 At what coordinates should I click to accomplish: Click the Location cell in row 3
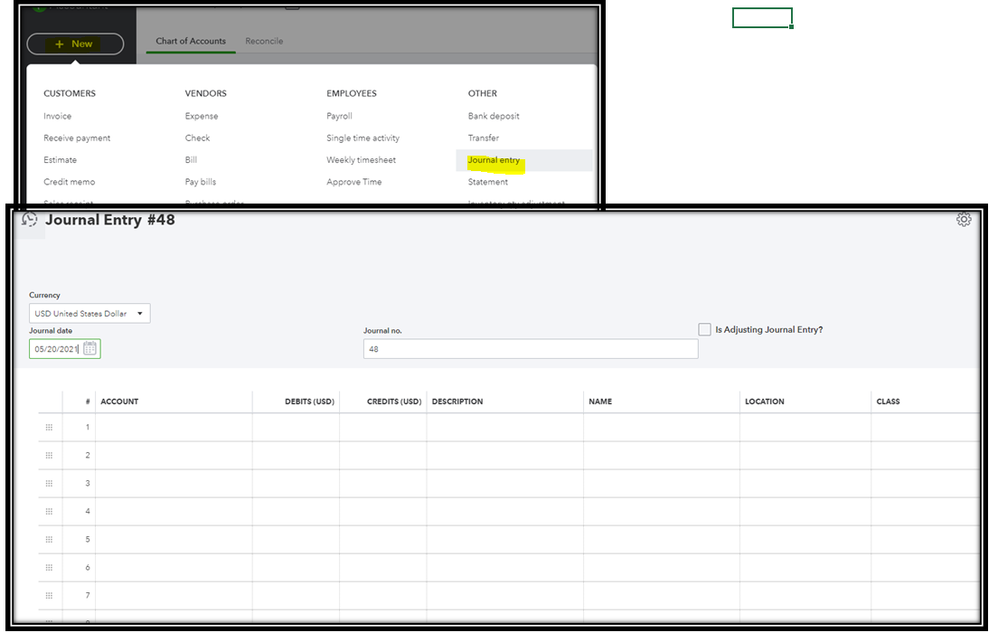click(806, 483)
